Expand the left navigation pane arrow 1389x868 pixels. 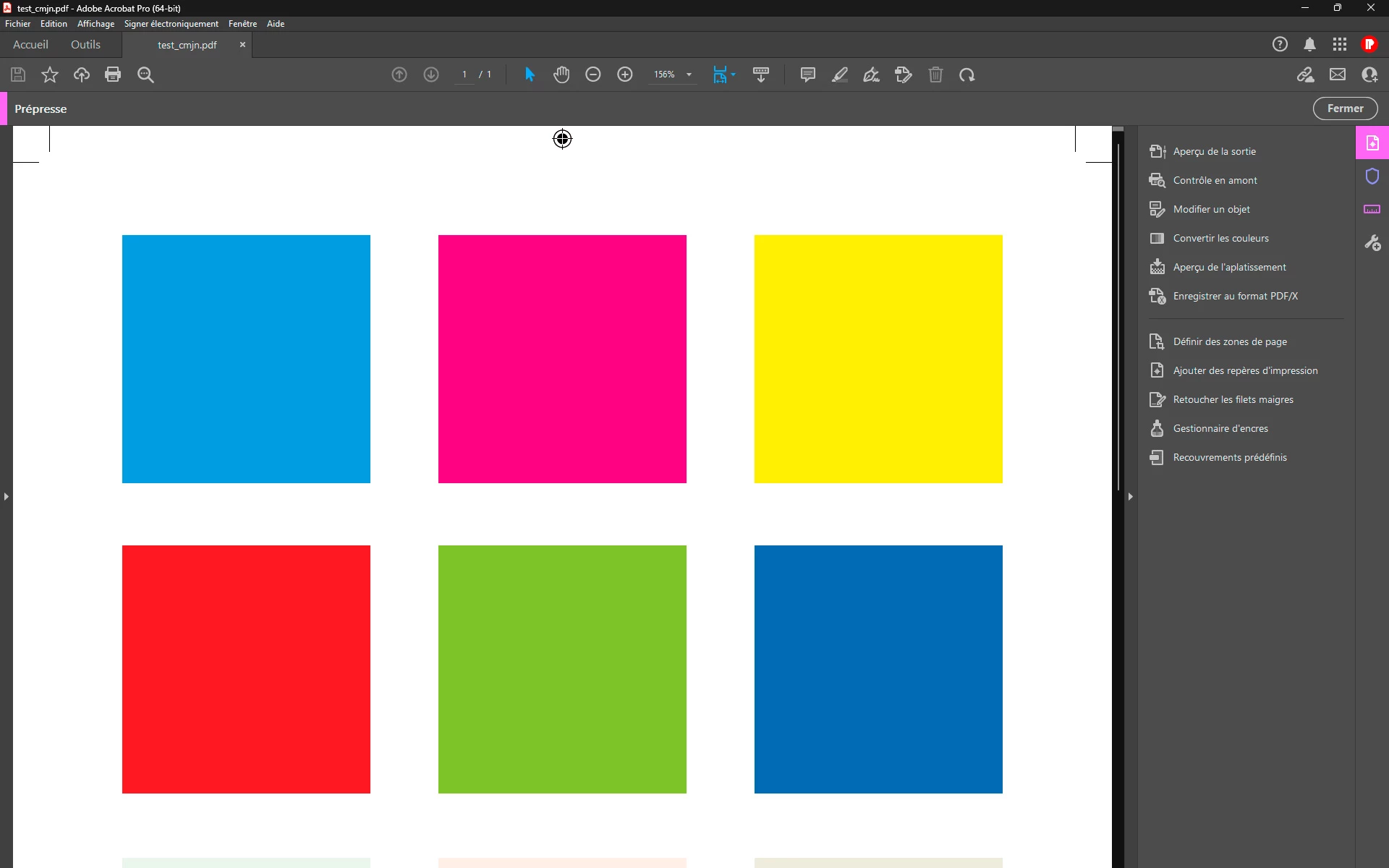point(7,496)
